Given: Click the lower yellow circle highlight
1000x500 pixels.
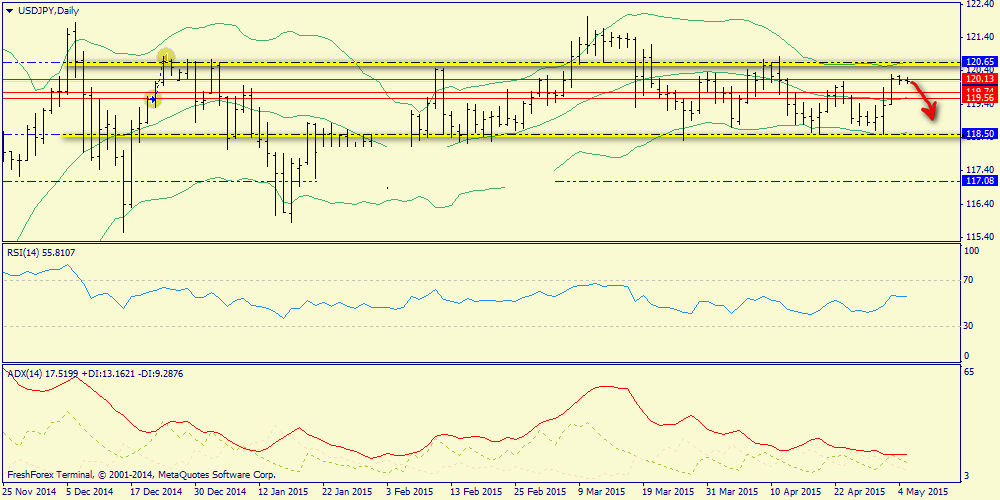Looking at the screenshot, I should [x=153, y=99].
